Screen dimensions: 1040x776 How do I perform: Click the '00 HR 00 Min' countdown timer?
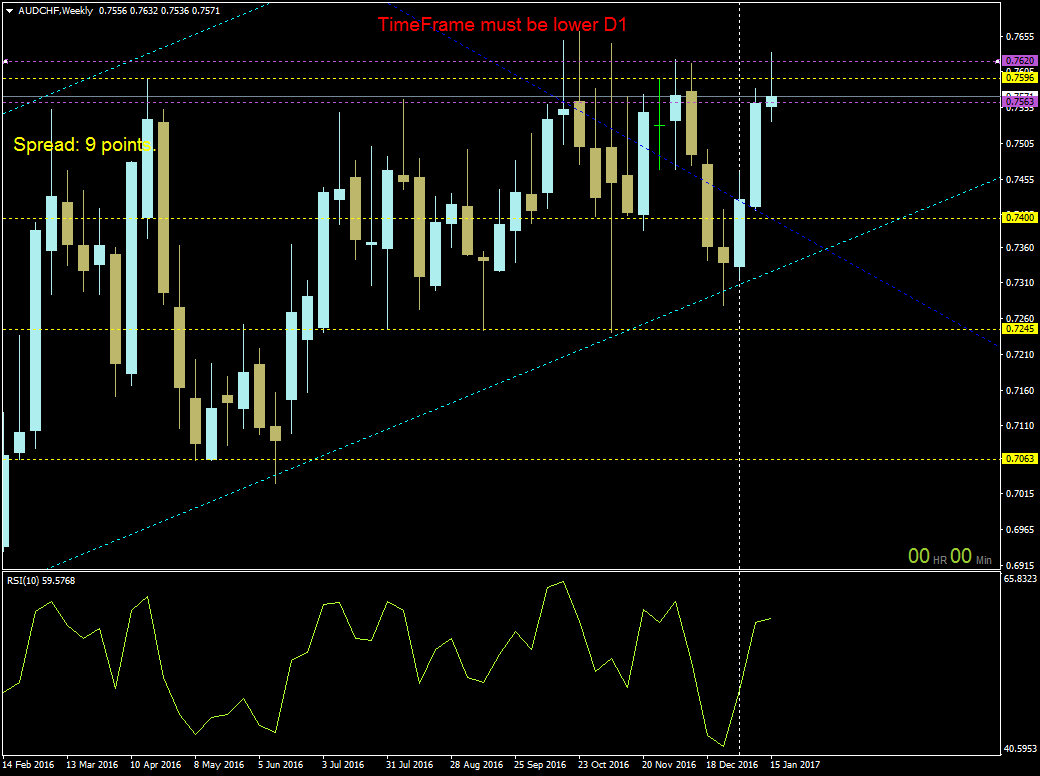tap(950, 556)
